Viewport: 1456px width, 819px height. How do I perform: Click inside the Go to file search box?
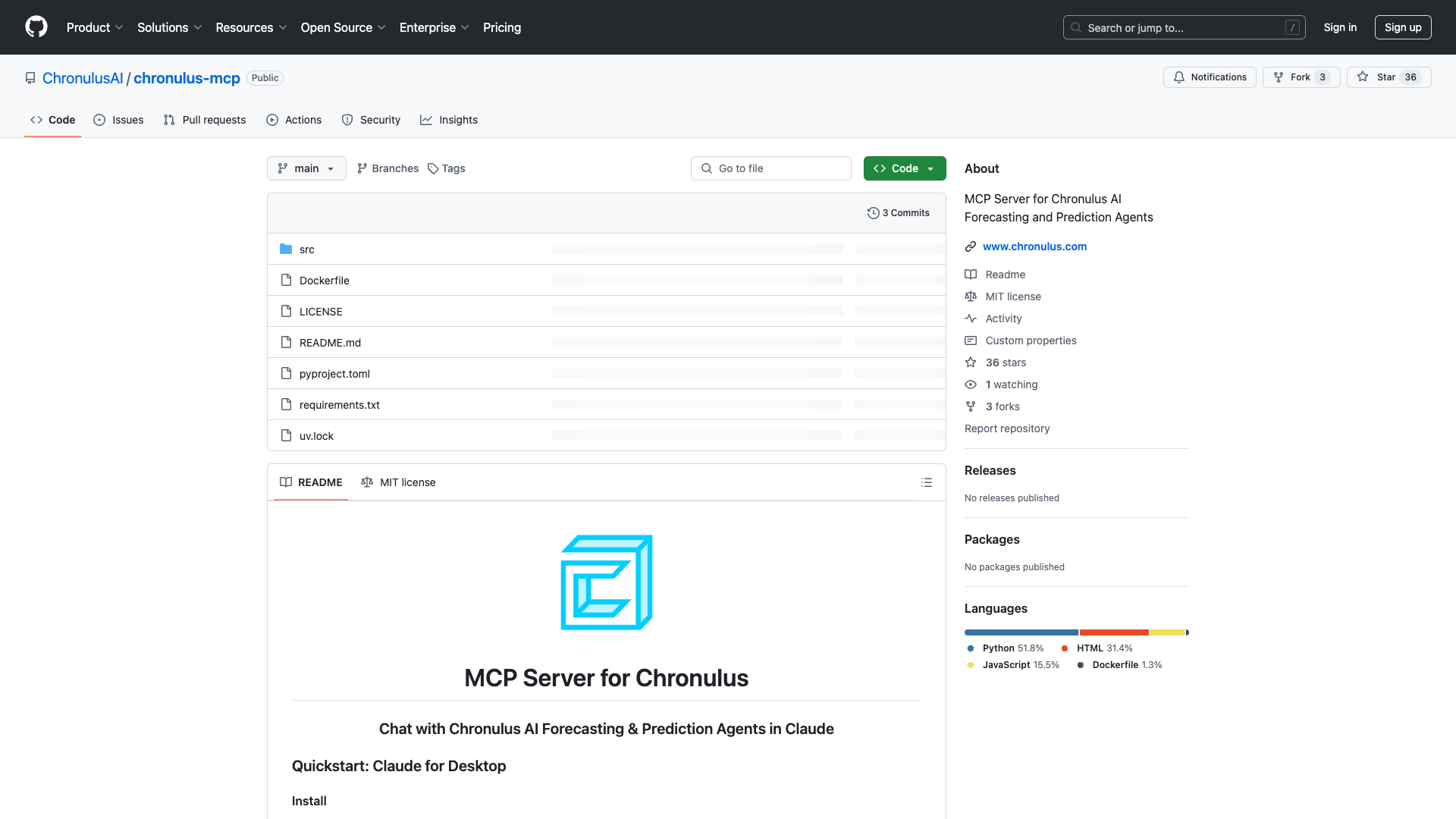click(770, 168)
